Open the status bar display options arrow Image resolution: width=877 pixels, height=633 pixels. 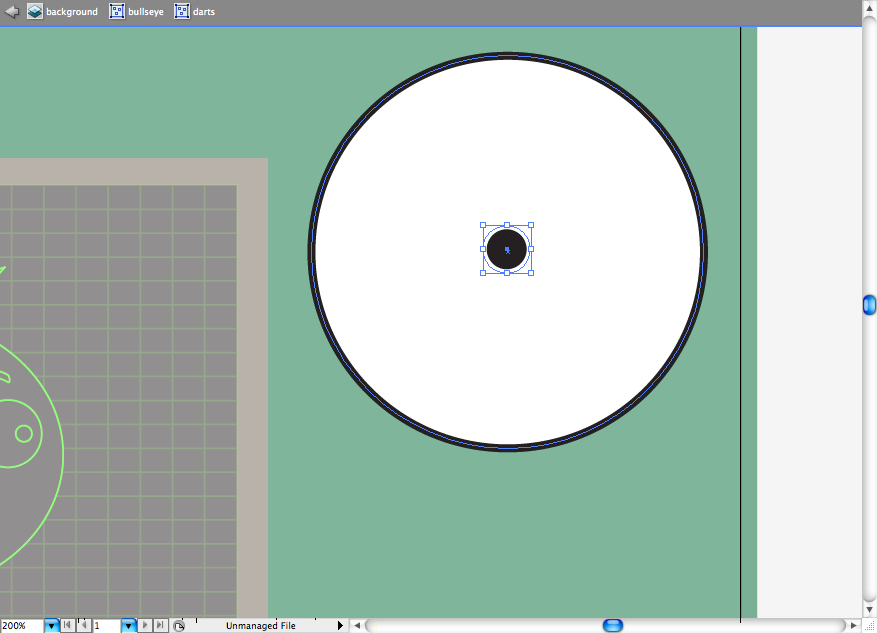(x=340, y=625)
